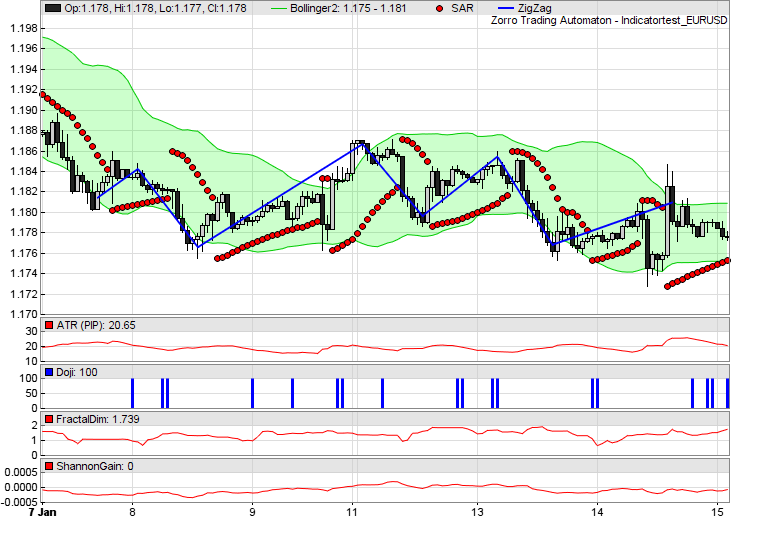Click the 11 date label on the time axis

352,513
